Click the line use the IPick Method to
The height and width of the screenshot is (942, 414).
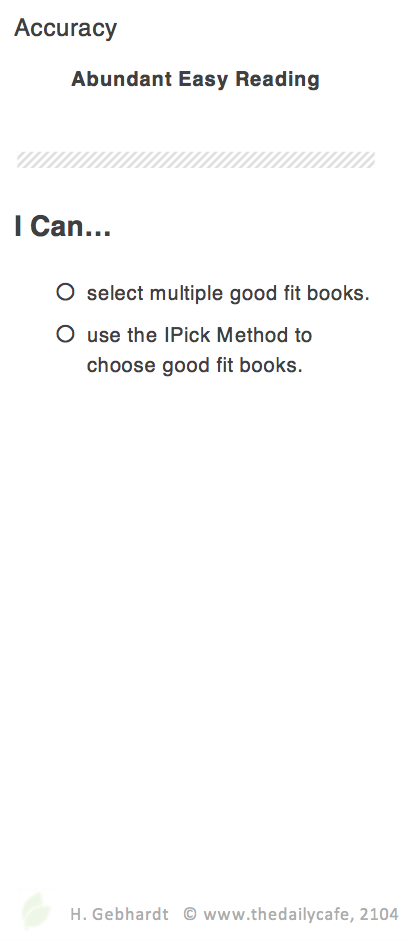tap(199, 335)
